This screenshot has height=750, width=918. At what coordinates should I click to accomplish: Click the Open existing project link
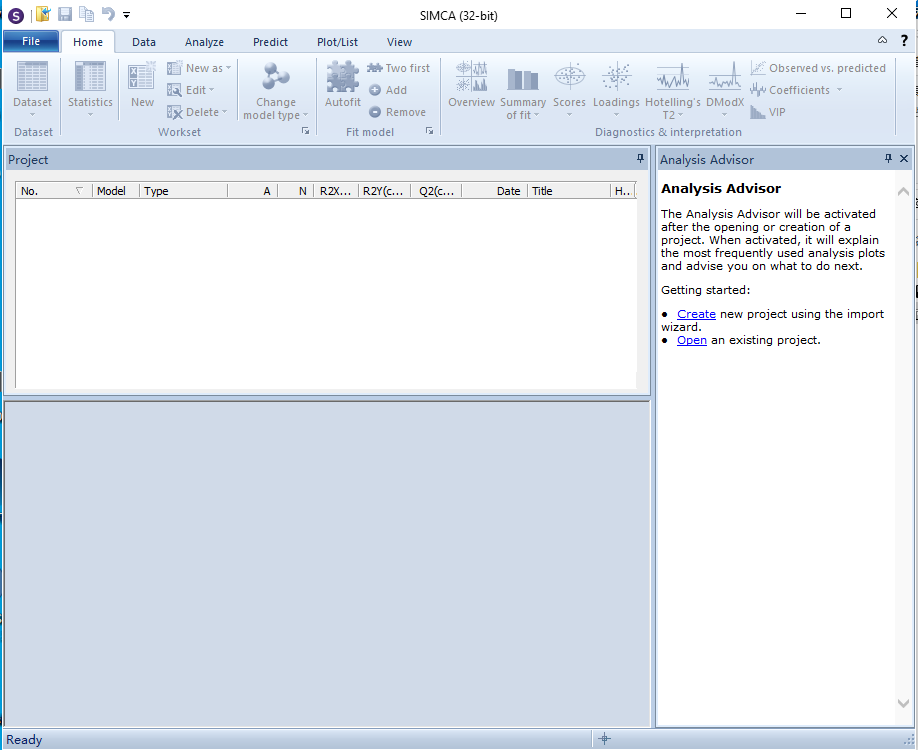[691, 340]
